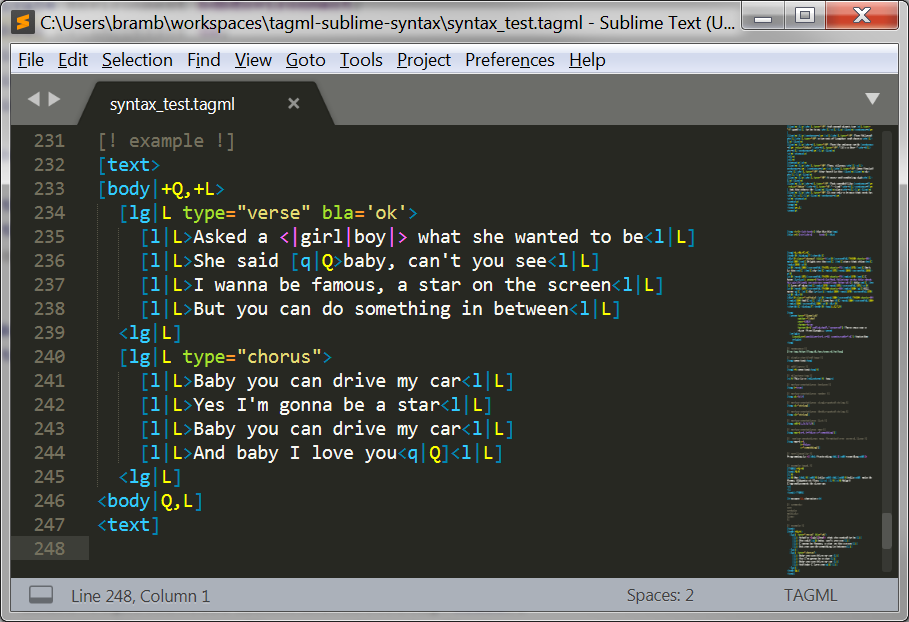Click the type="verse" attribute

[x=246, y=213]
